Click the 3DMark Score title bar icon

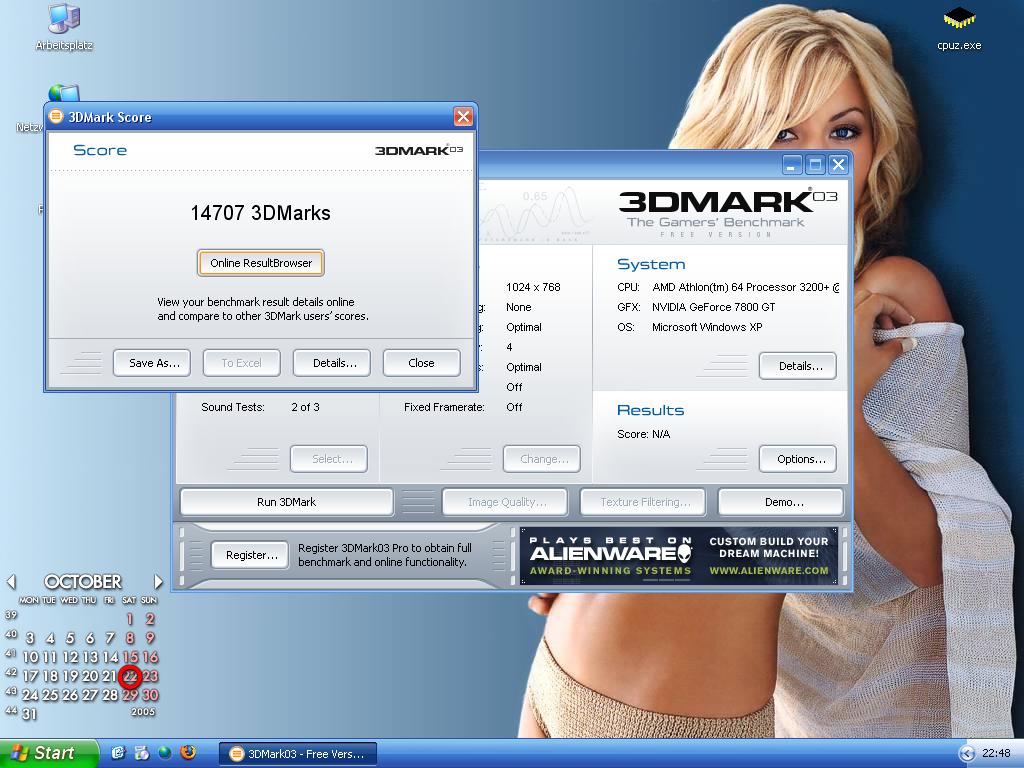[57, 117]
